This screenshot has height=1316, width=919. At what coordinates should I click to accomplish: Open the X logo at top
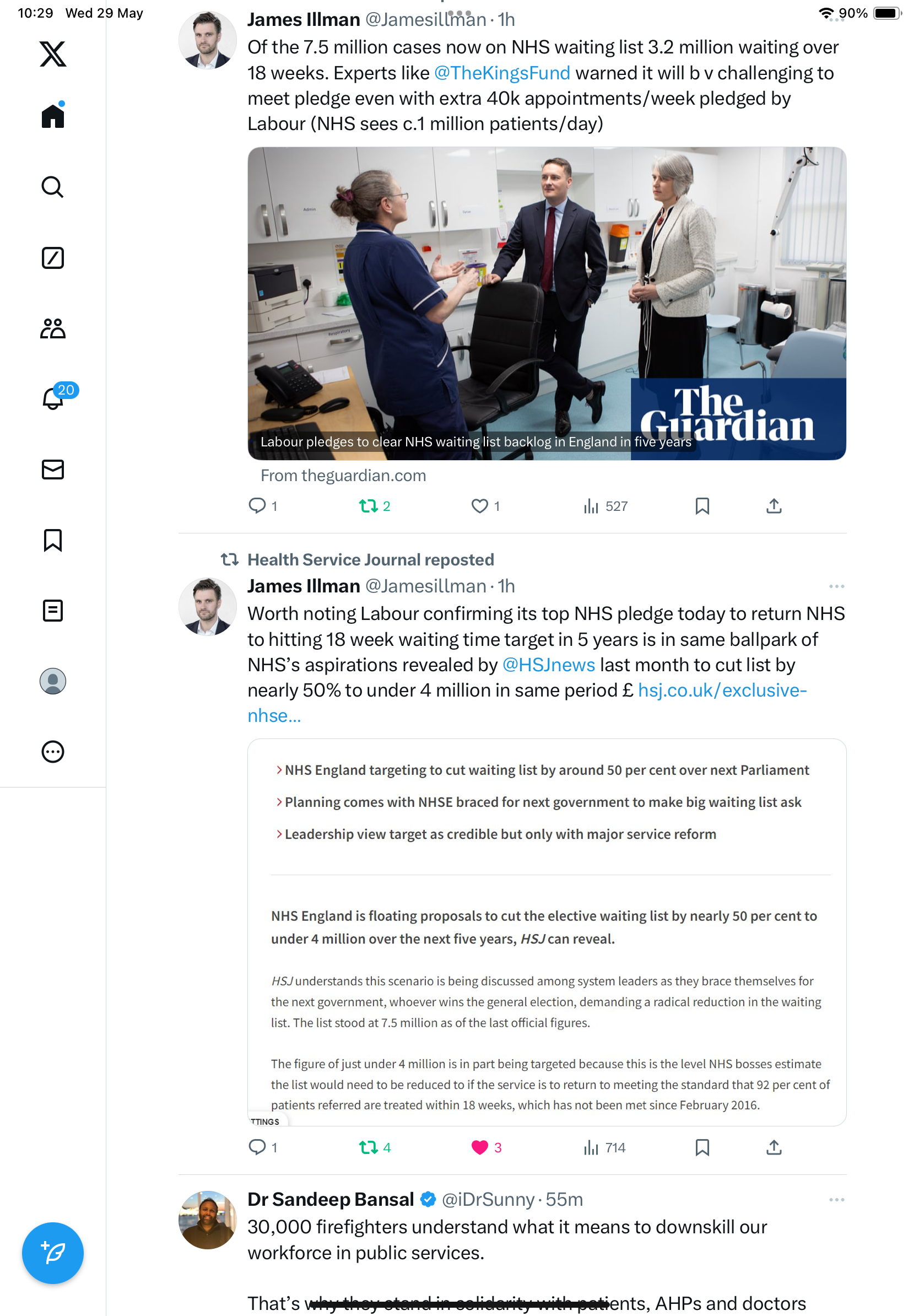[53, 53]
